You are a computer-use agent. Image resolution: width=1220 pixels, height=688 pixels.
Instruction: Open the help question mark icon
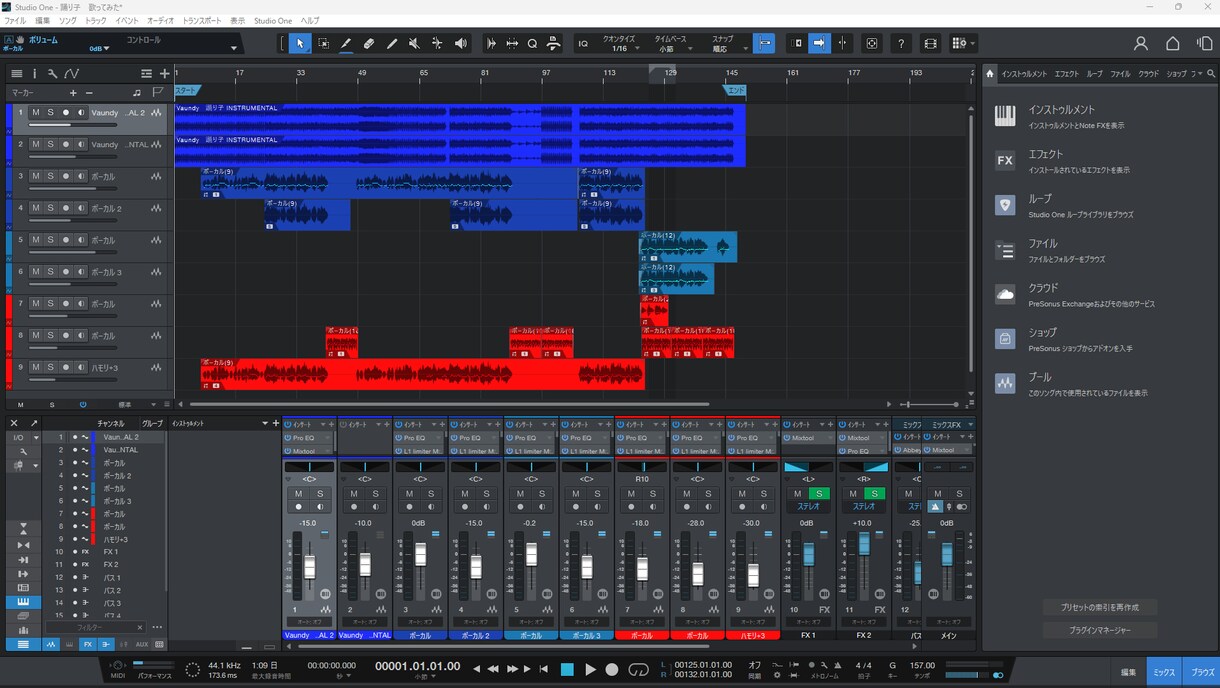click(901, 43)
